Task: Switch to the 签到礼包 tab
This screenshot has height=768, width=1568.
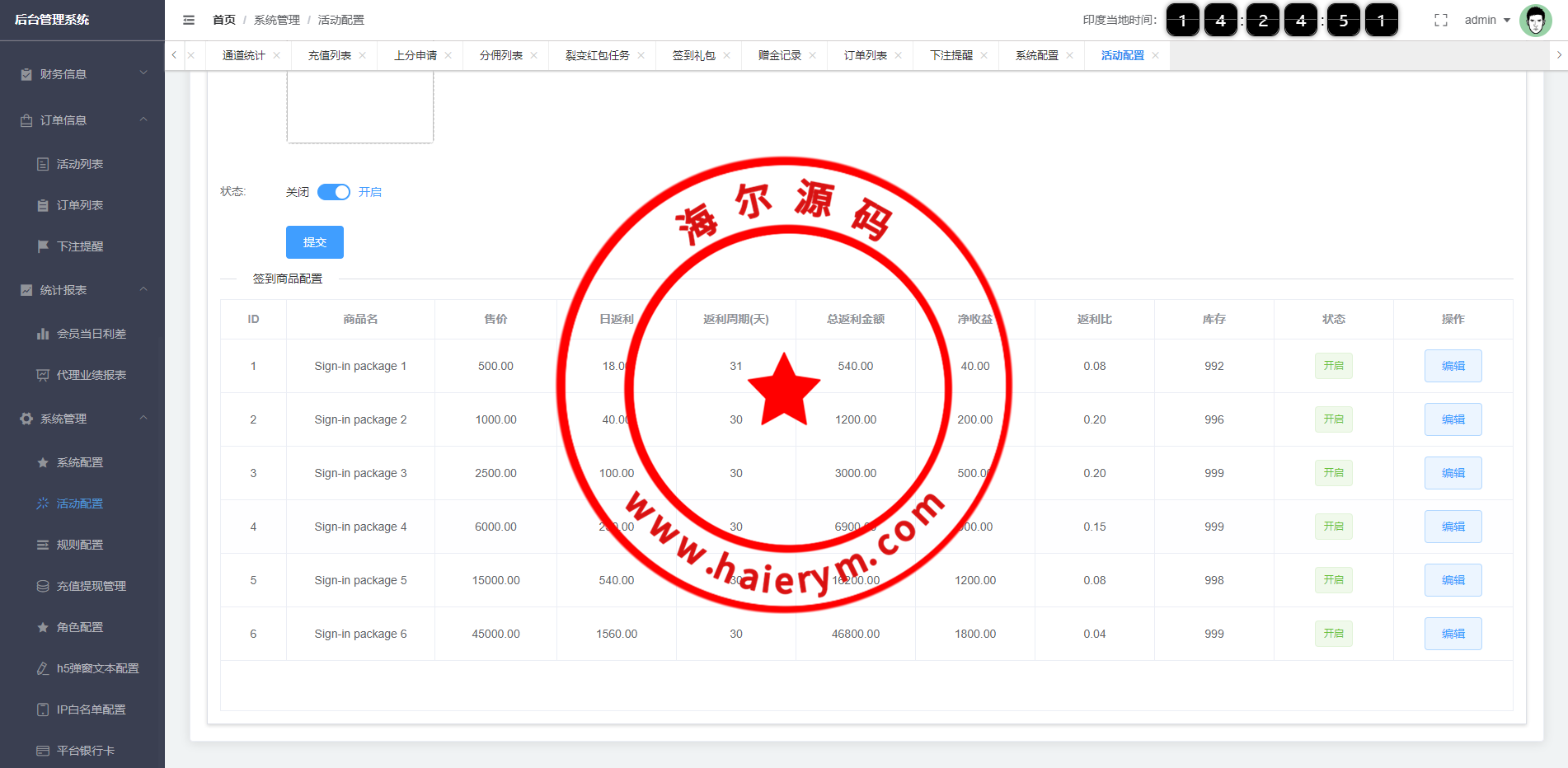Action: (693, 55)
